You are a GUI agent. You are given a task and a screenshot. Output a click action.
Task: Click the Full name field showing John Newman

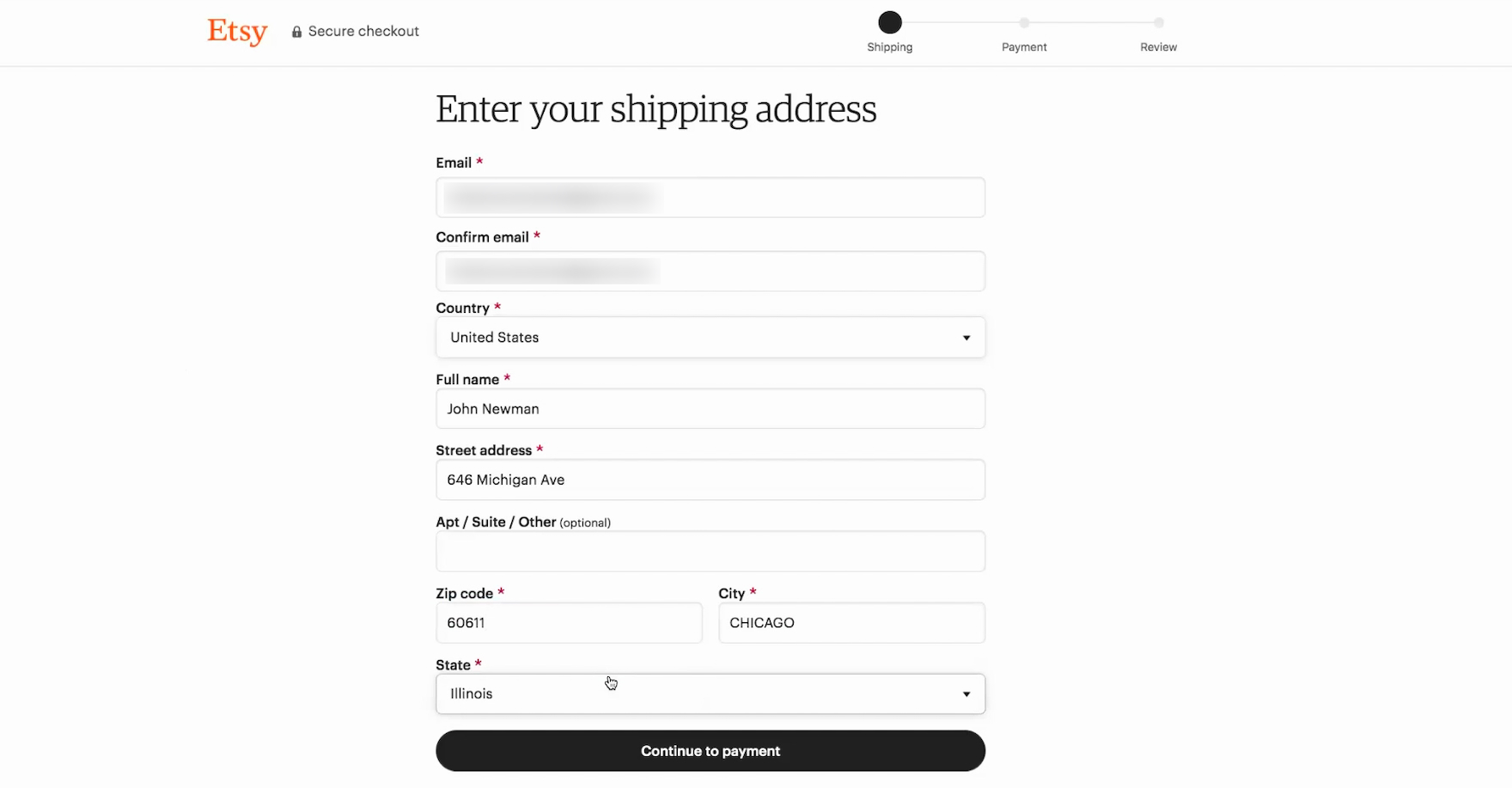710,408
